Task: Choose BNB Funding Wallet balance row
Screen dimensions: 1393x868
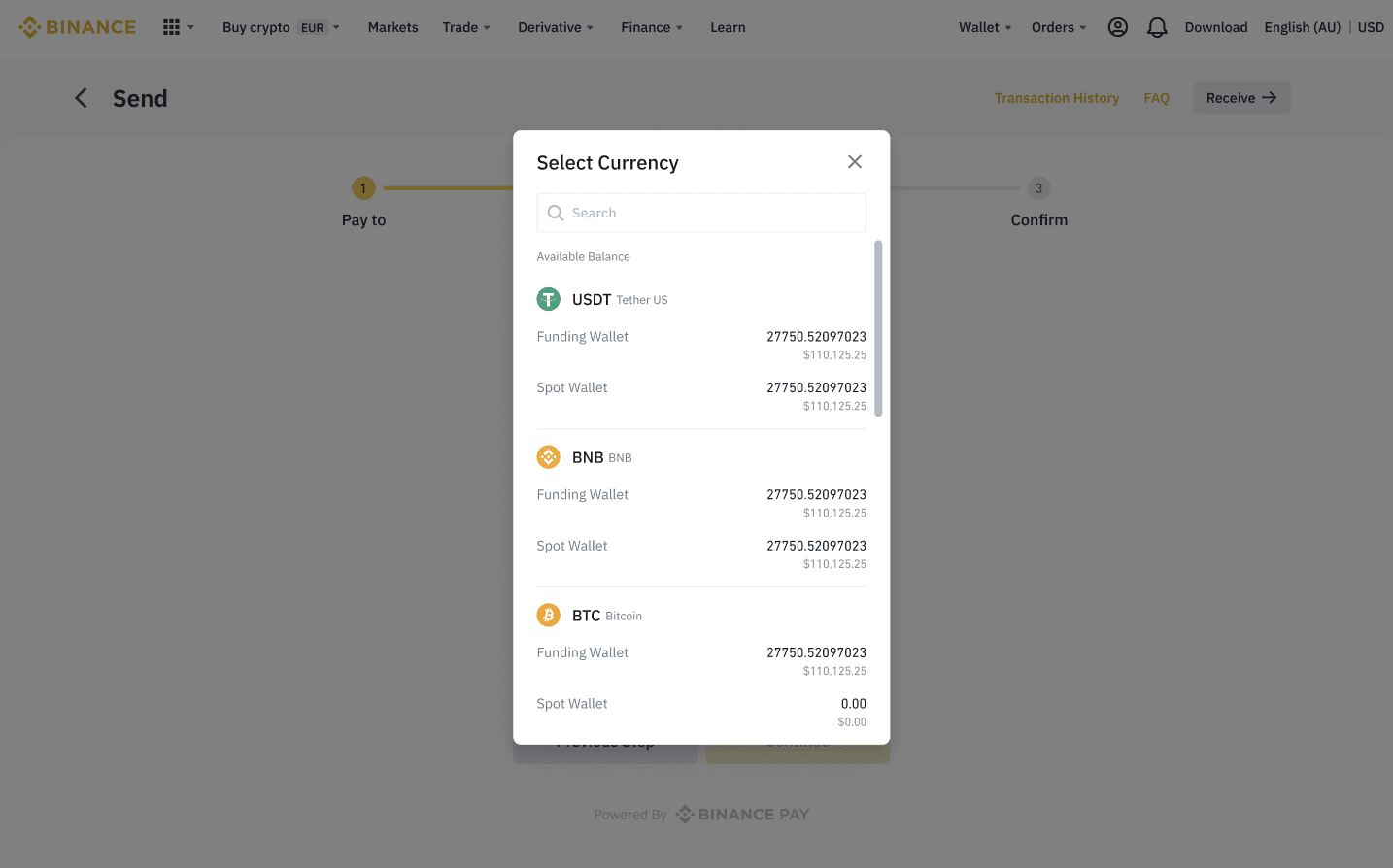Action: coord(701,503)
